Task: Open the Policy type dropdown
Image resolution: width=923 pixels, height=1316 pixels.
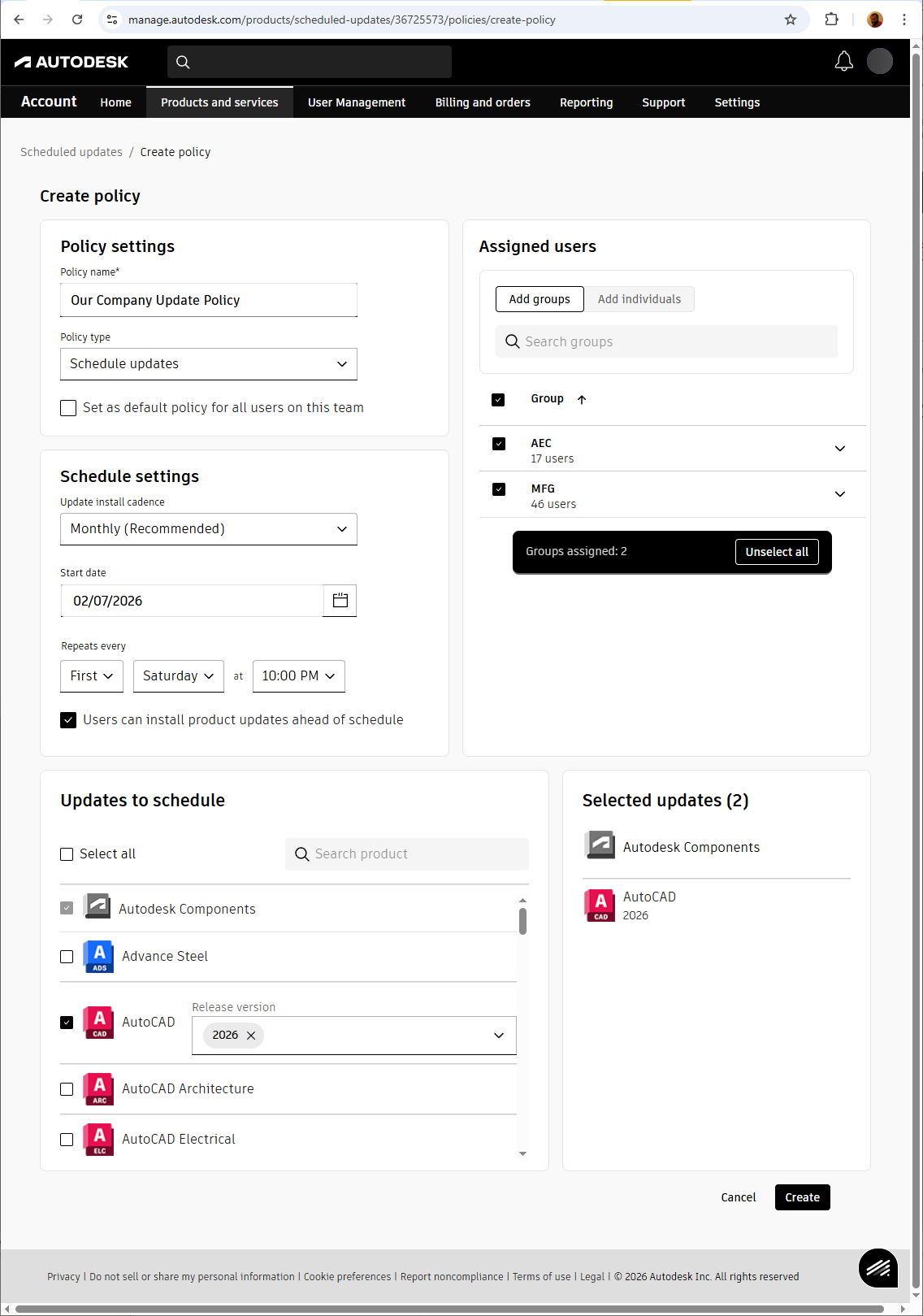Action: (x=209, y=364)
